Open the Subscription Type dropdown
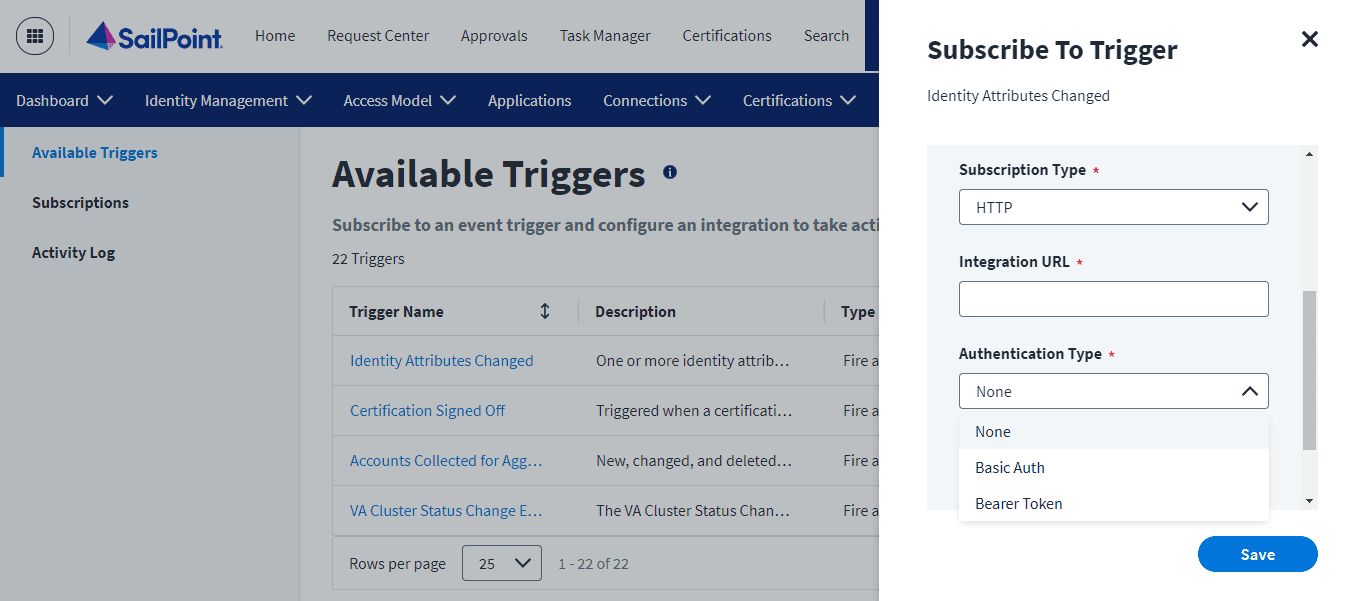1366x601 pixels. pyautogui.click(x=1113, y=207)
